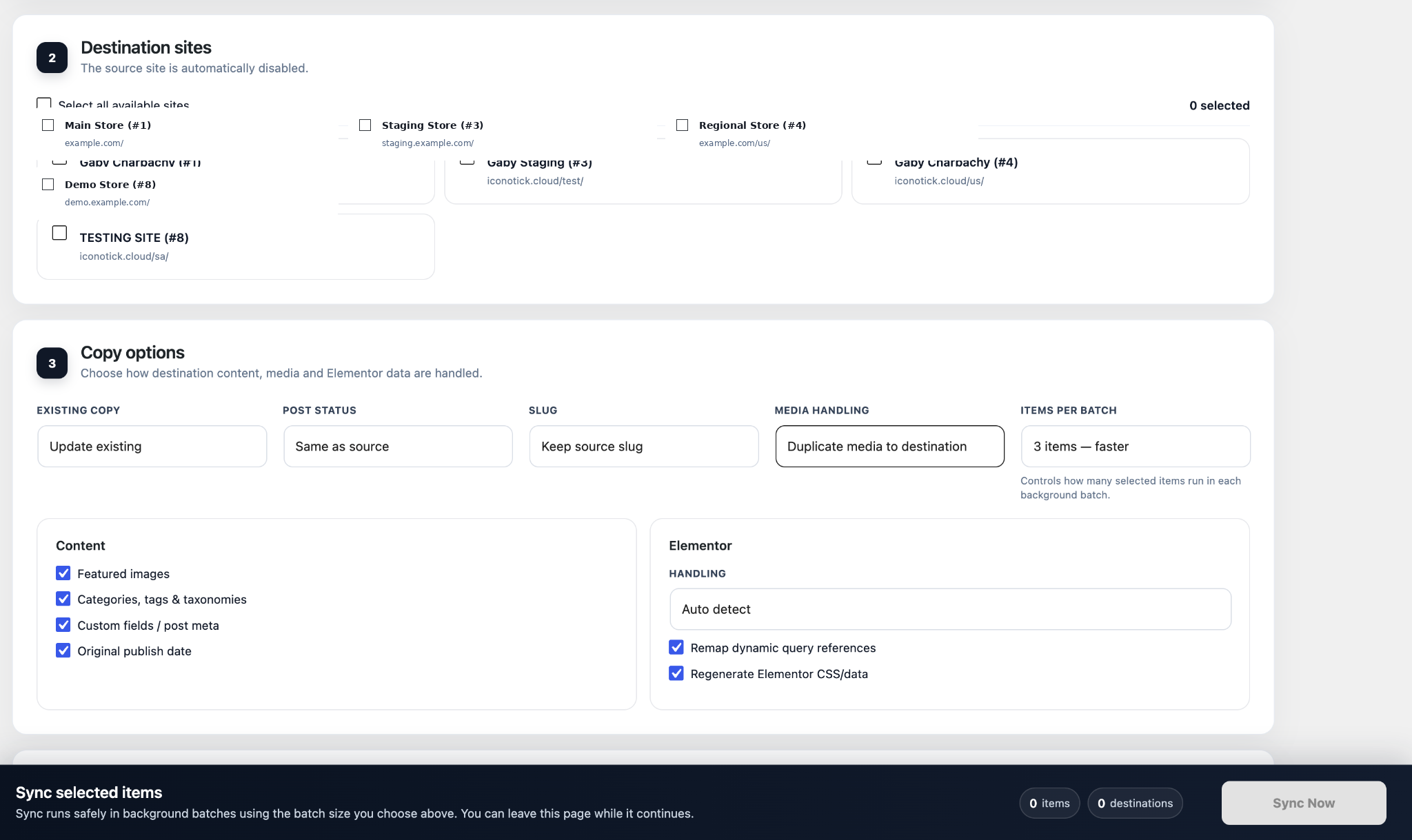
Task: Click the Sync selected items heading
Action: click(89, 792)
